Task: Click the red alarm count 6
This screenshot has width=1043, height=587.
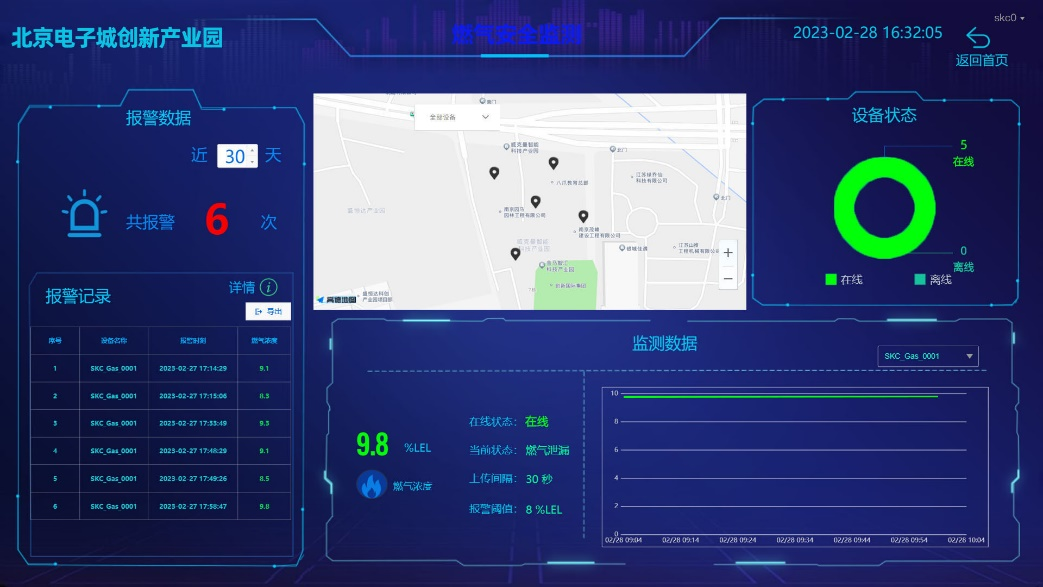Action: tap(217, 220)
